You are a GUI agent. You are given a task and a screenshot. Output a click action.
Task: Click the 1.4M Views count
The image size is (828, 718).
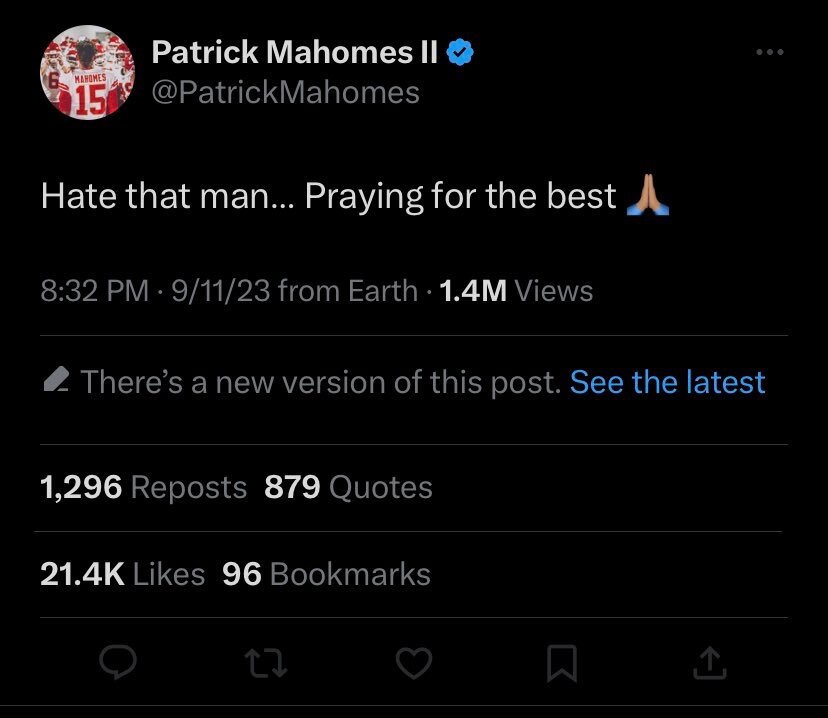[x=515, y=291]
